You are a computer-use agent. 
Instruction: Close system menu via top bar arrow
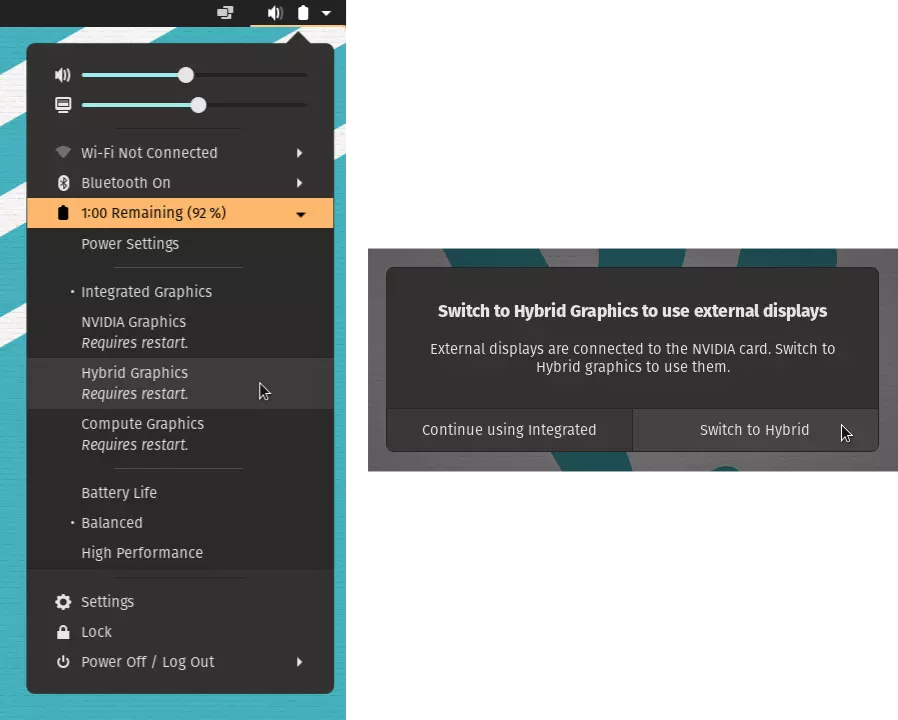coord(326,13)
